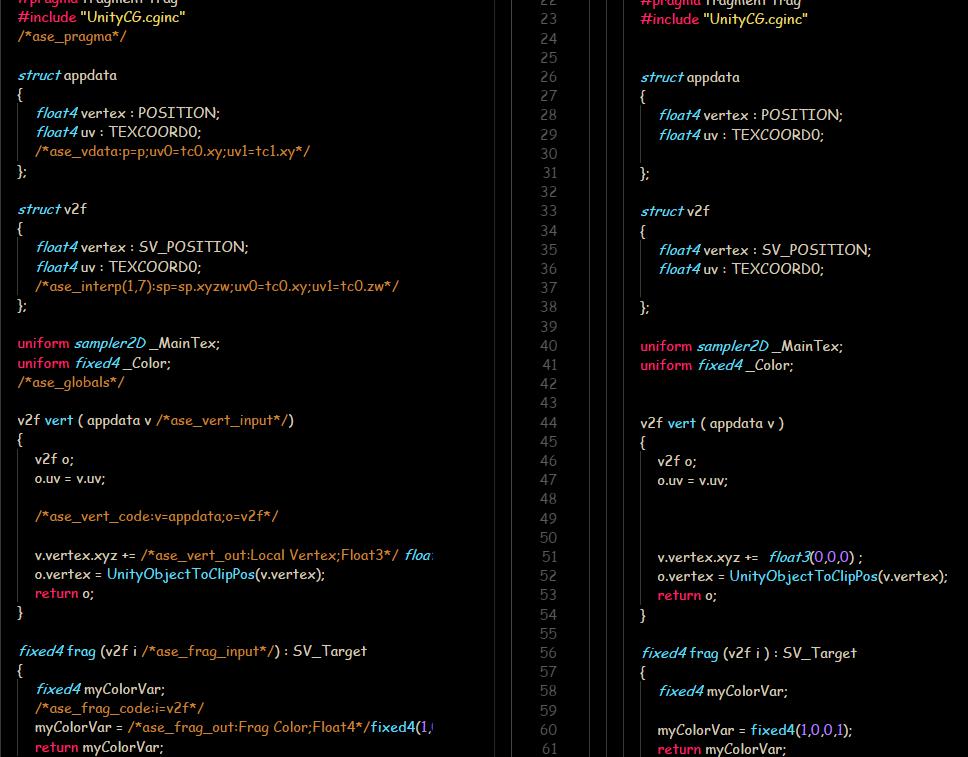Click 'return myColorVar;' in the right pane
This screenshot has height=757, width=968.
(722, 749)
